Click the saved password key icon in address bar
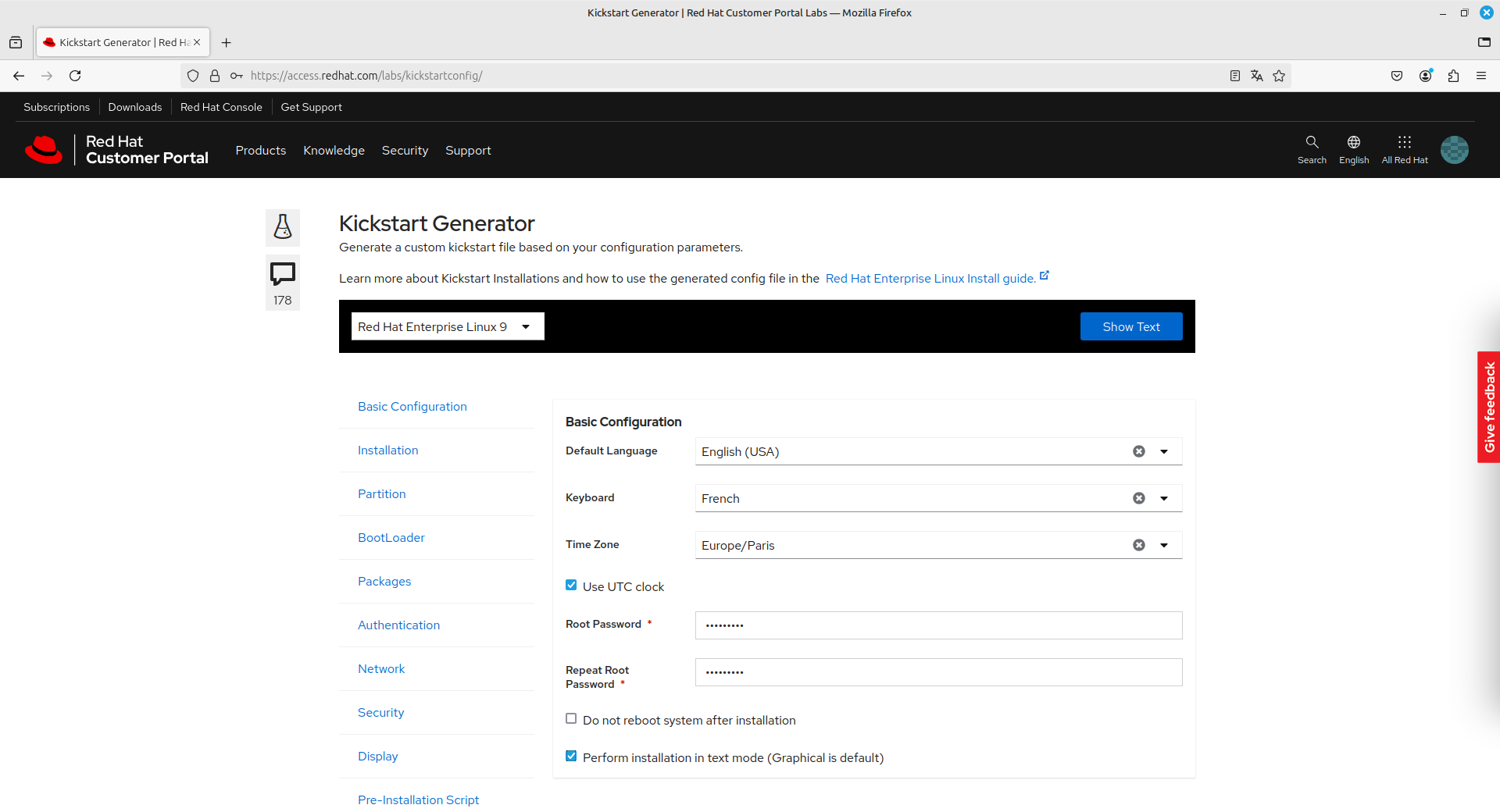Viewport: 1500px width, 812px height. tap(236, 76)
